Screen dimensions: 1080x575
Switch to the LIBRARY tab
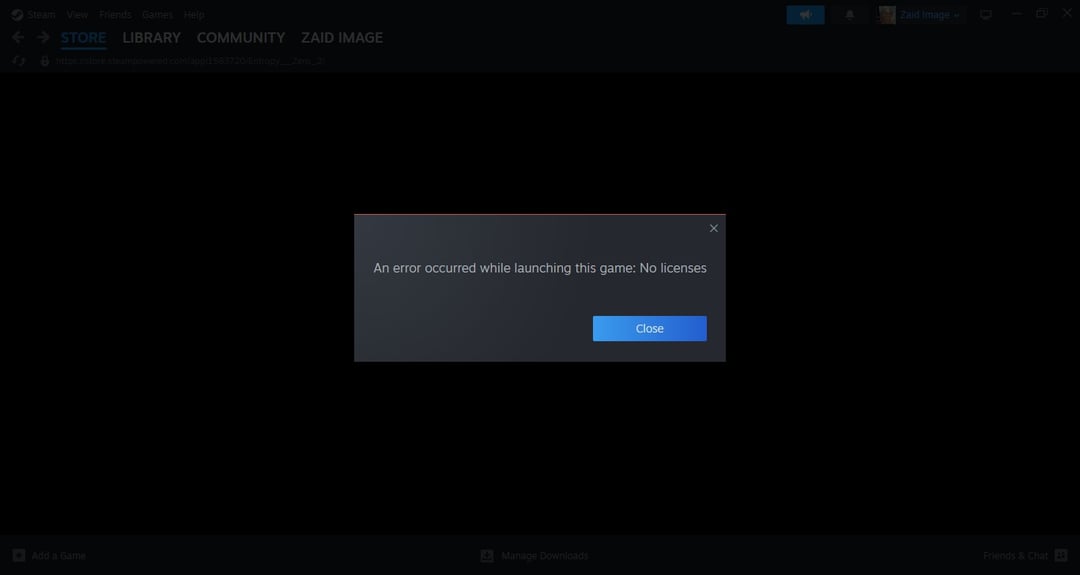click(151, 38)
